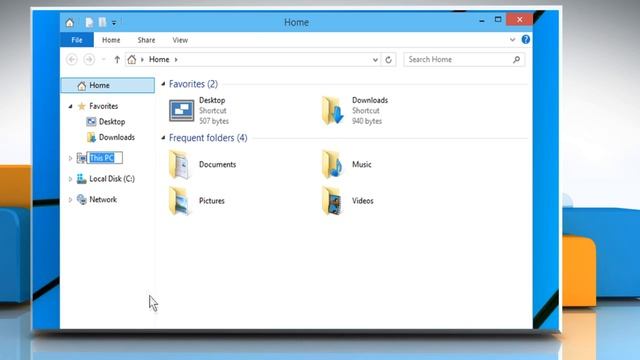The height and width of the screenshot is (360, 640).
Task: Click the Frequent folders (4) header
Action: tap(208, 138)
